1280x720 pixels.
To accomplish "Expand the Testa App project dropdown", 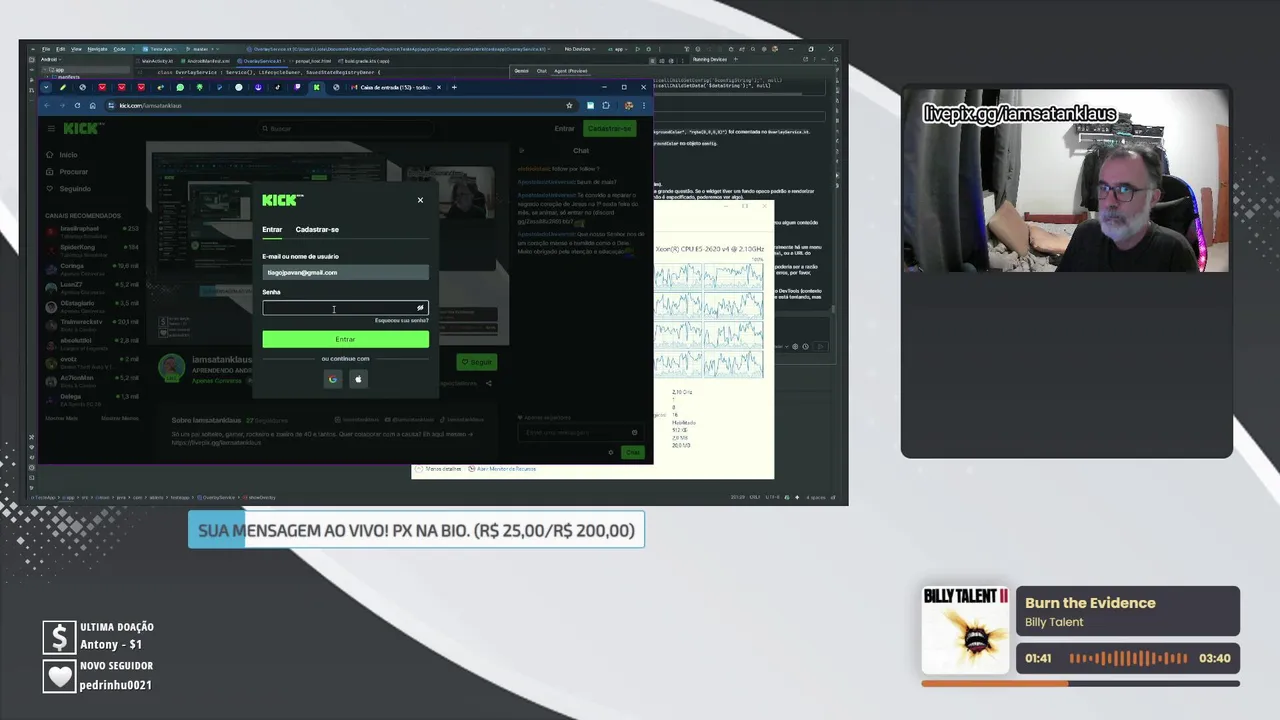I will pyautogui.click(x=161, y=49).
